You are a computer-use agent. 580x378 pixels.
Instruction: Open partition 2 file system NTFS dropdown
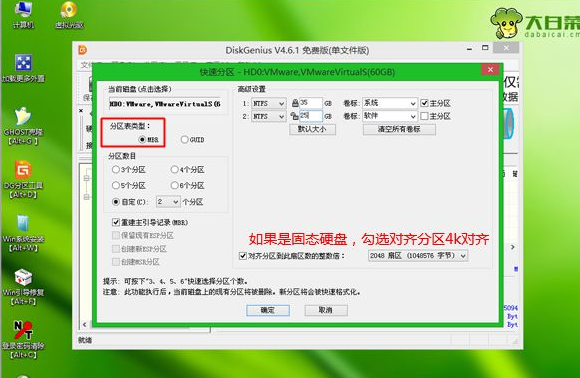click(x=269, y=116)
